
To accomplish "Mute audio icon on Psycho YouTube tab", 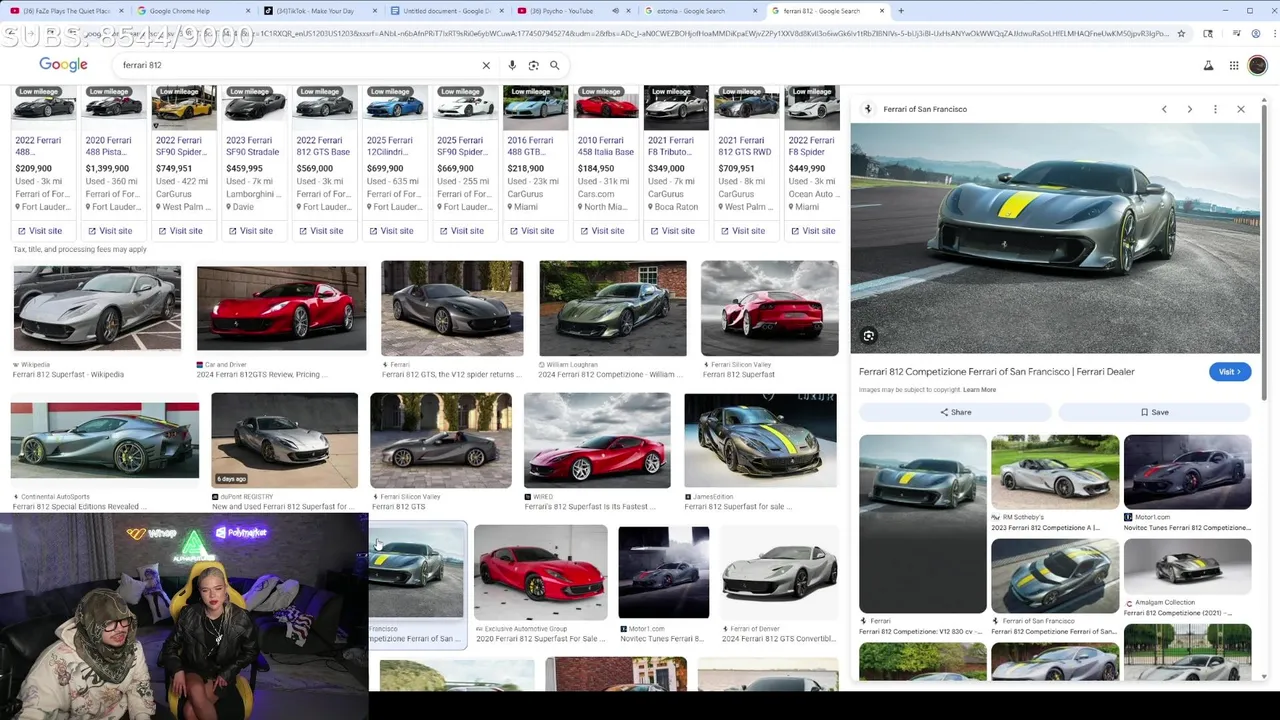I will click(x=615, y=11).
